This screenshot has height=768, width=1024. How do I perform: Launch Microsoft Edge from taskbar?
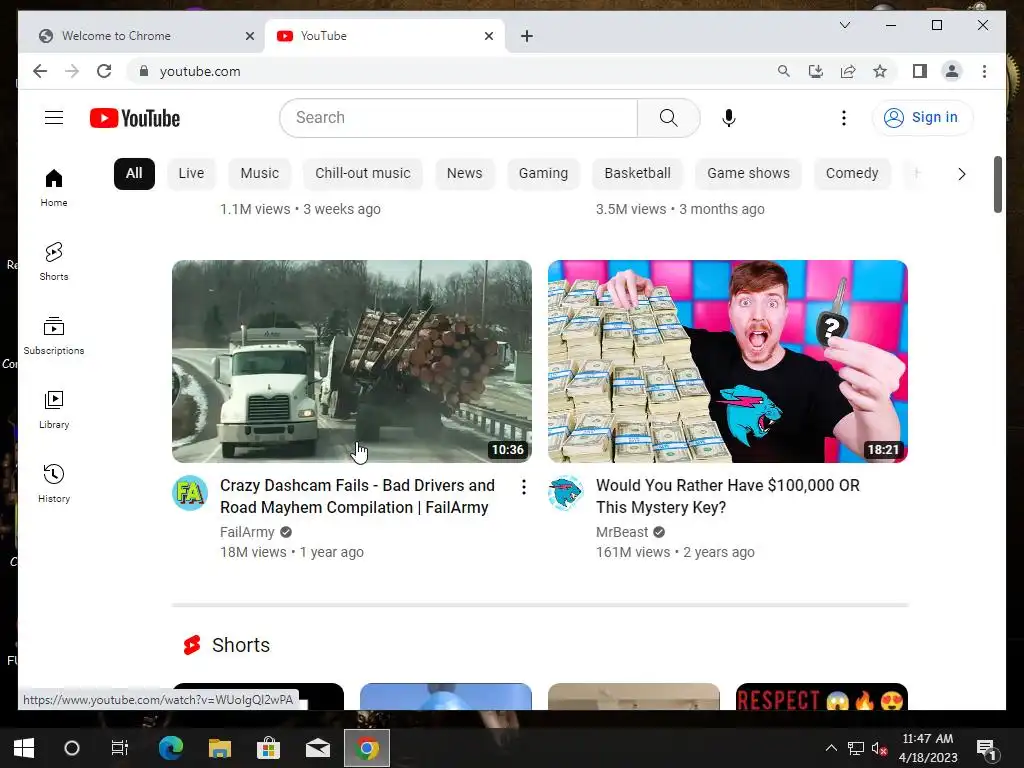pyautogui.click(x=171, y=748)
